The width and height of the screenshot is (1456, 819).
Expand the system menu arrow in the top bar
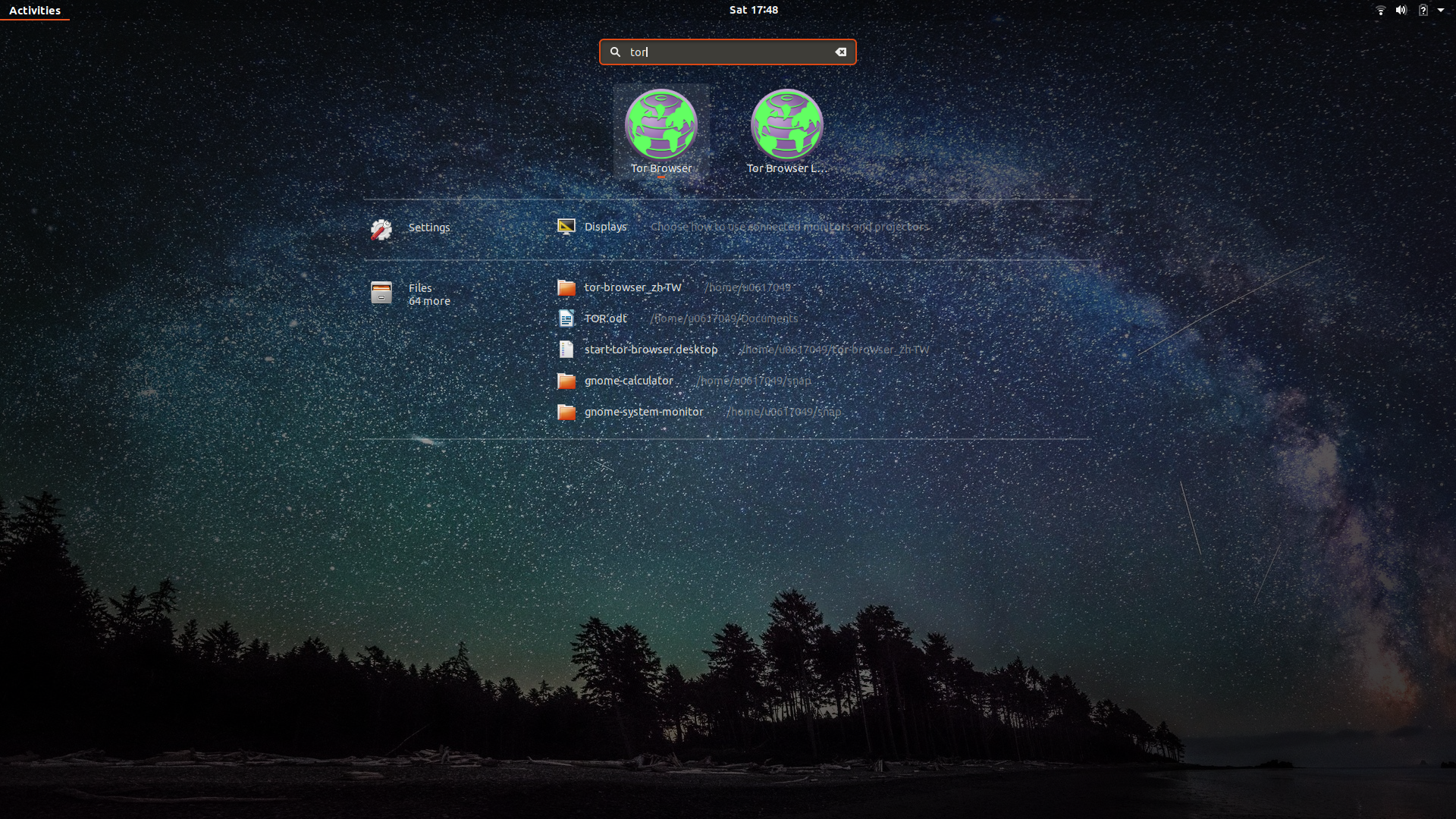tap(1441, 11)
